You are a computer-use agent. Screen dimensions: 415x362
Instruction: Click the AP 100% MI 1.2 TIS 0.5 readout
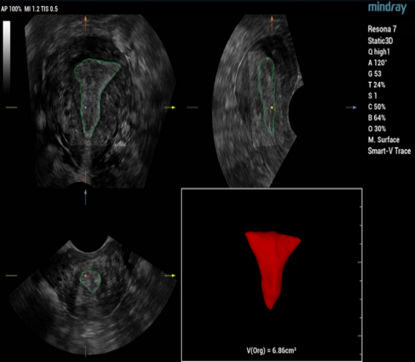click(29, 9)
